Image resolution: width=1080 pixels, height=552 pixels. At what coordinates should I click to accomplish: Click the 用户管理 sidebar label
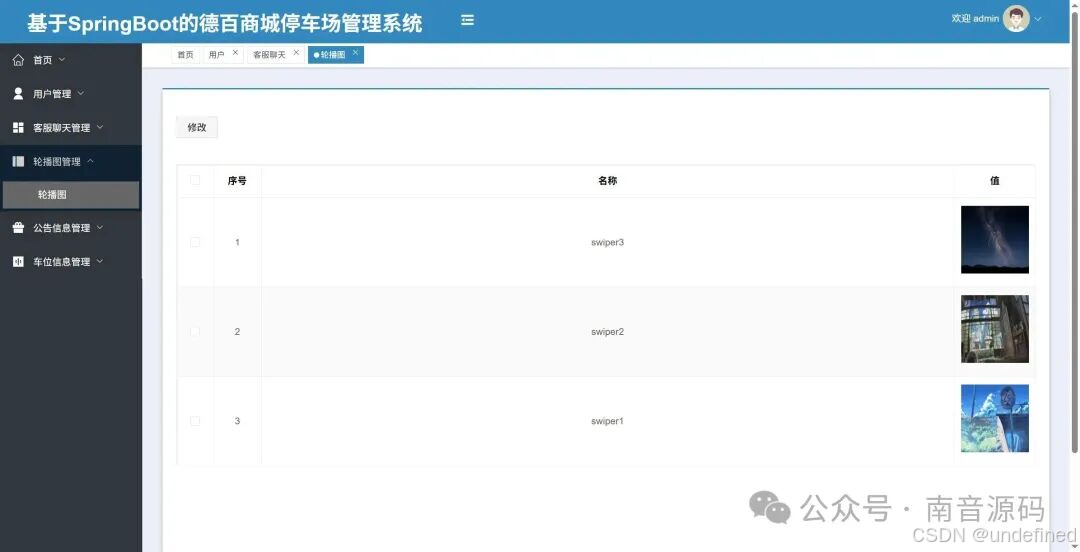click(52, 94)
